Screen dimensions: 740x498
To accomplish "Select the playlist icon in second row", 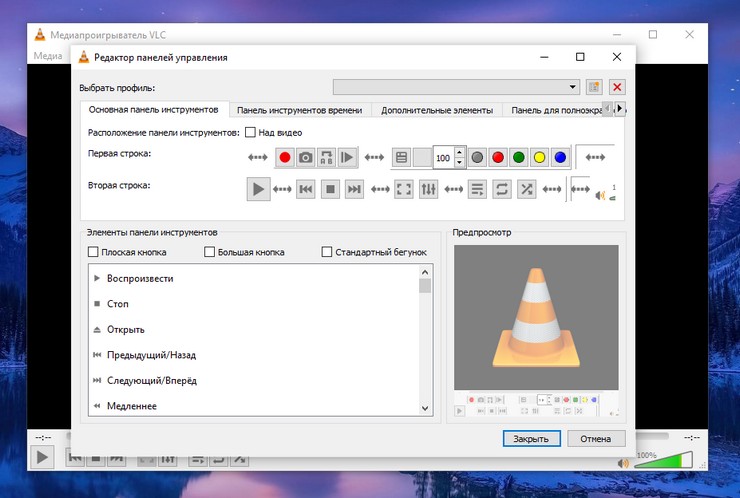I will coord(477,188).
